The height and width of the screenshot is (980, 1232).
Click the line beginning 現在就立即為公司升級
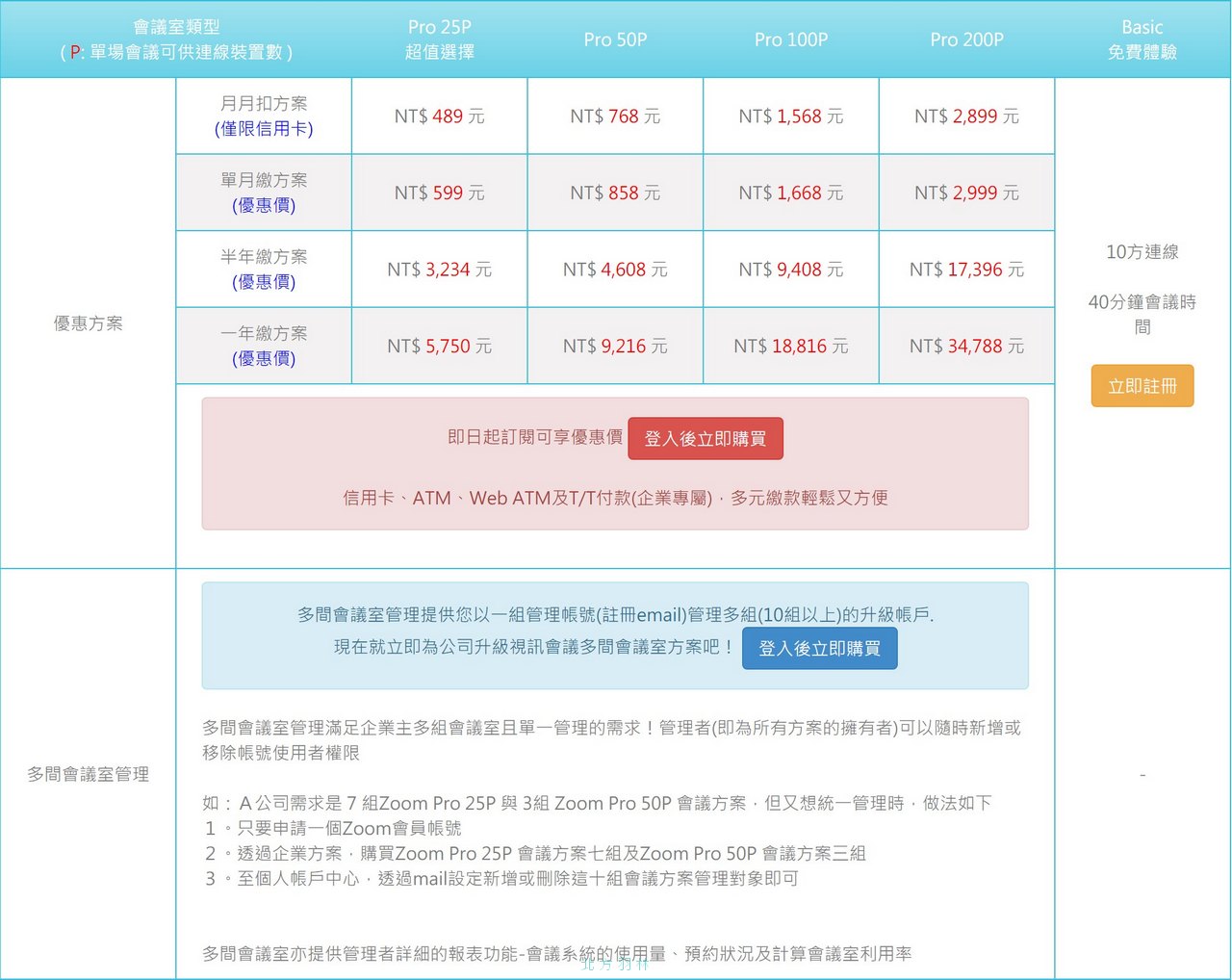pyautogui.click(x=534, y=648)
